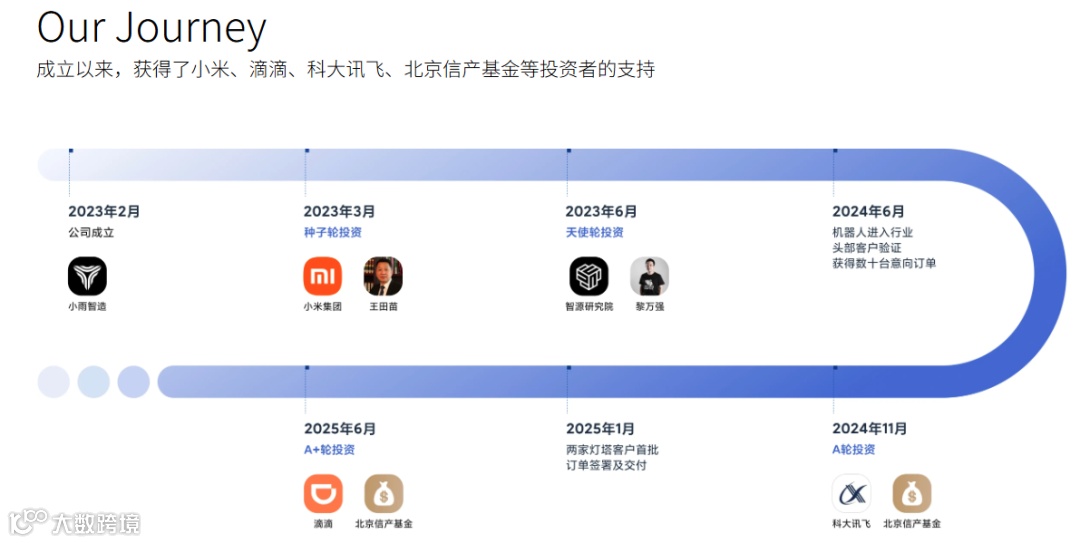This screenshot has width=1080, height=543.
Task: Click the 小雨智造 caption text
Action: coord(87,306)
